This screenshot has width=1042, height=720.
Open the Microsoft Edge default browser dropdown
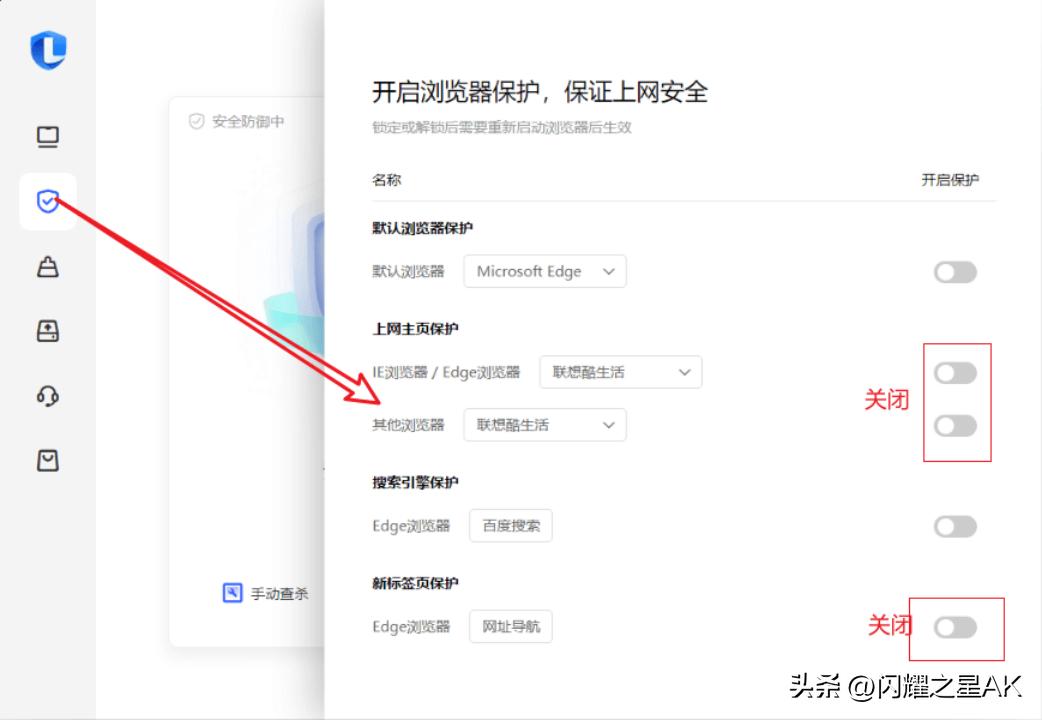coord(545,272)
